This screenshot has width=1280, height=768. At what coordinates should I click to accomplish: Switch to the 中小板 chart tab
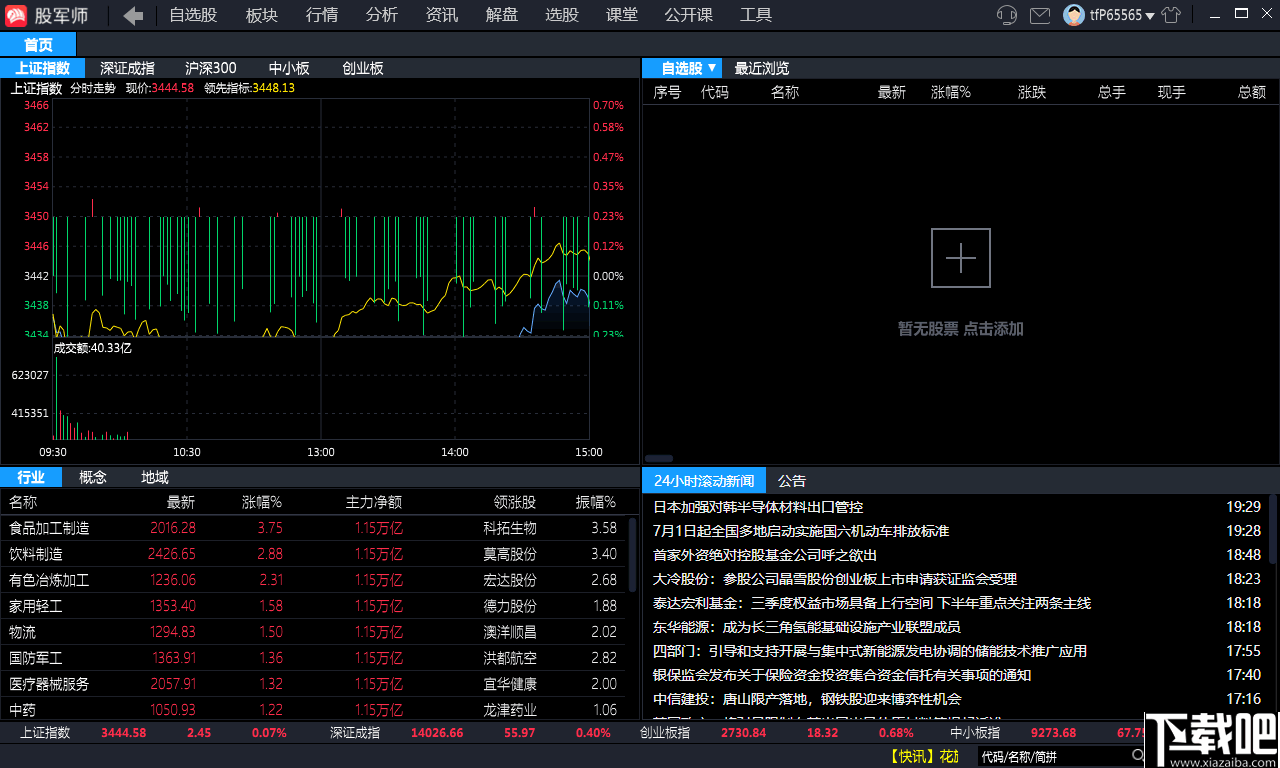click(x=289, y=68)
